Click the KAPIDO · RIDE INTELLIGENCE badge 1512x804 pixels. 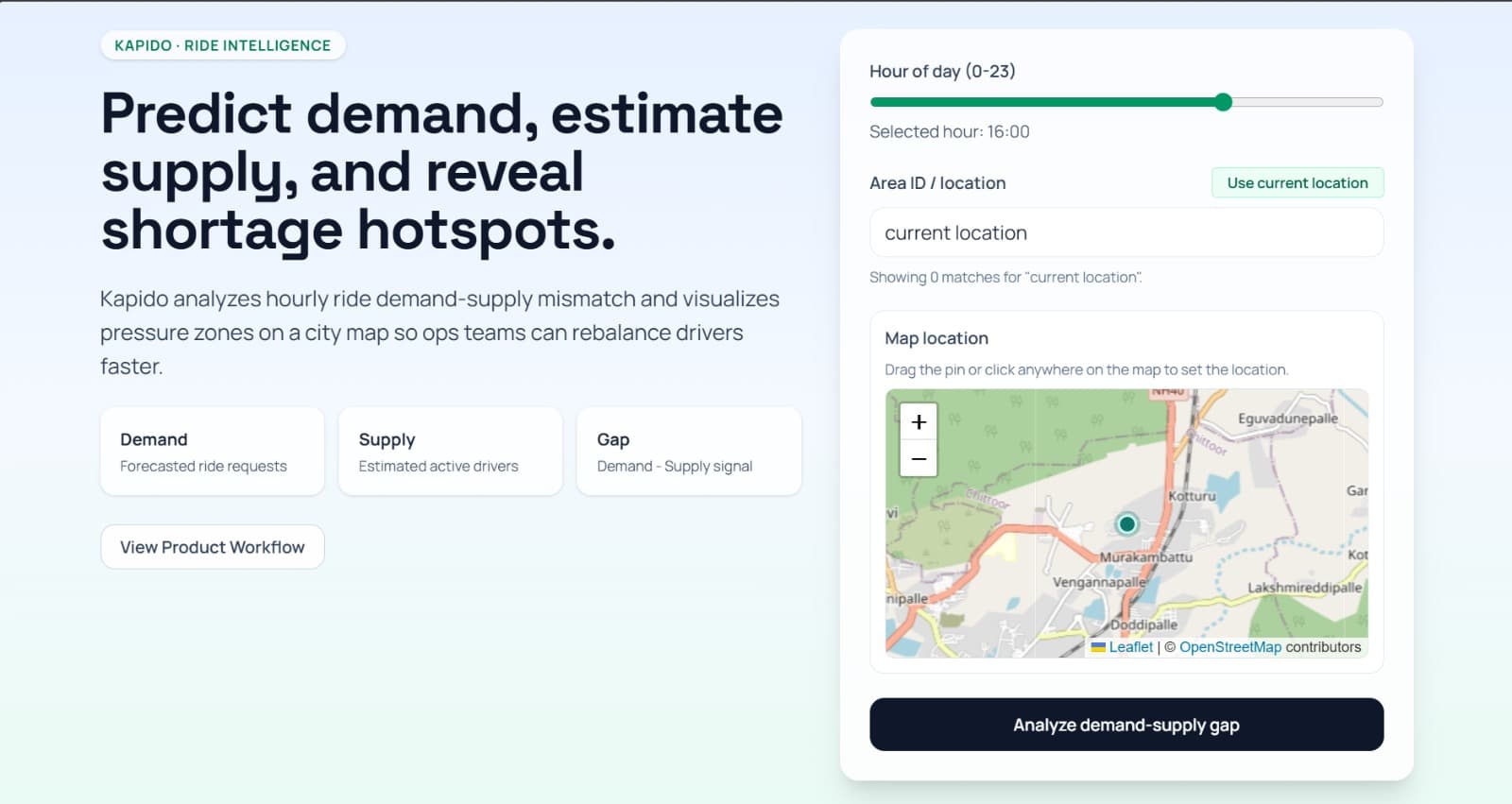tap(223, 45)
